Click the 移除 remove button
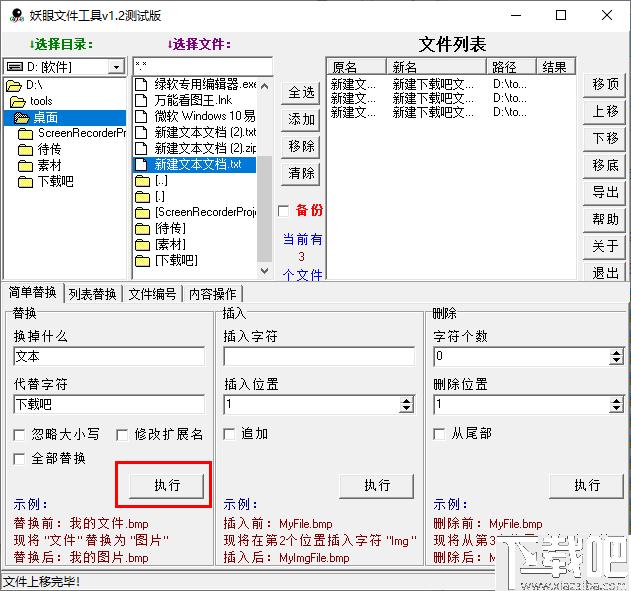631x591 pixels. pyautogui.click(x=301, y=146)
